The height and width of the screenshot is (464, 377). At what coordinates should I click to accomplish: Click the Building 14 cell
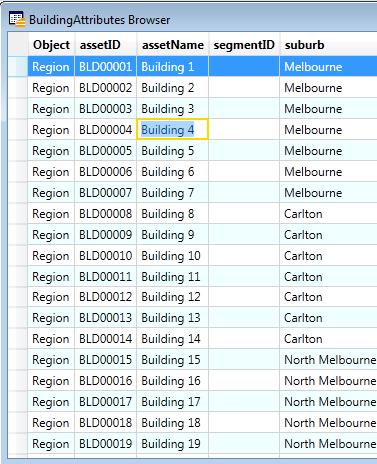(x=173, y=339)
